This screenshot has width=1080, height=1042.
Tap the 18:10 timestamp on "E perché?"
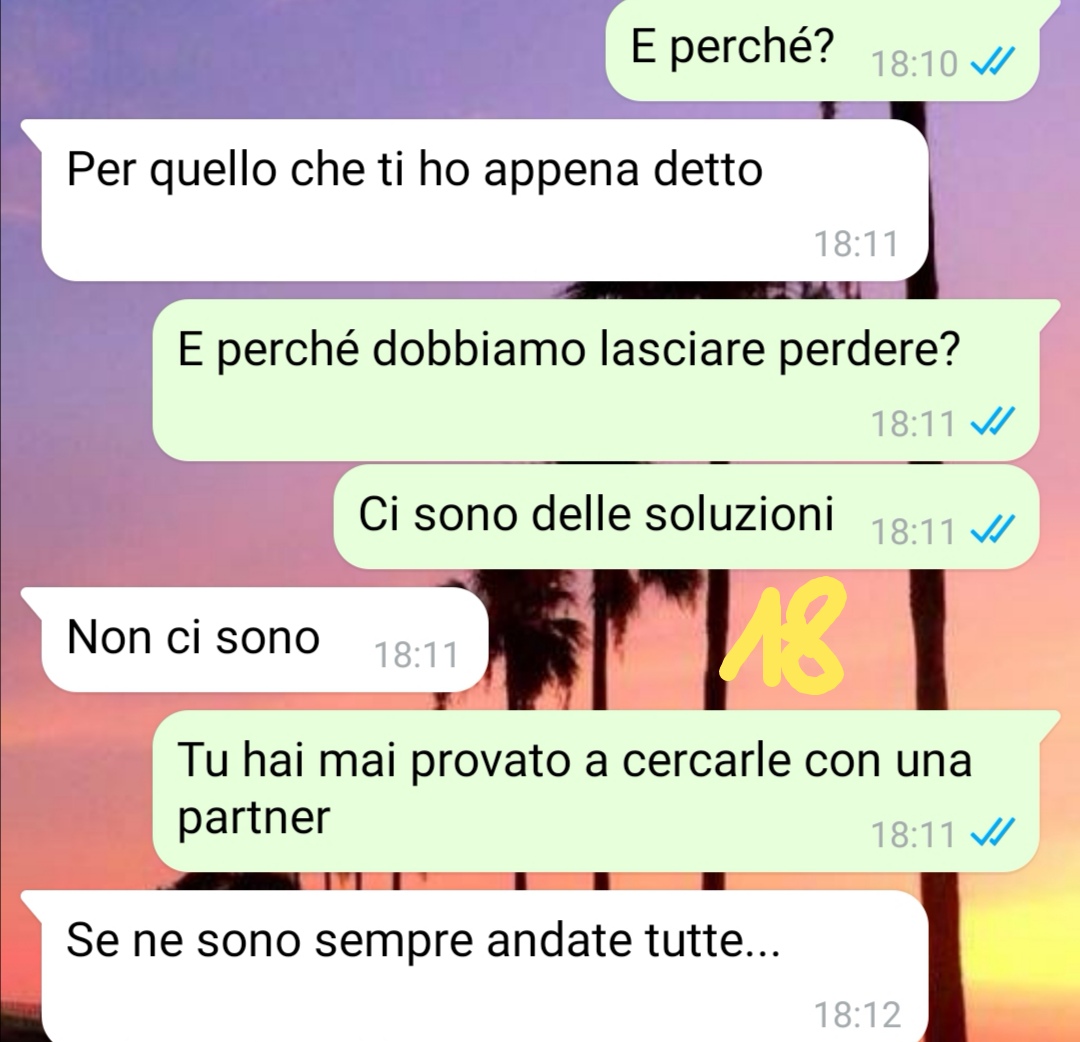[x=914, y=64]
